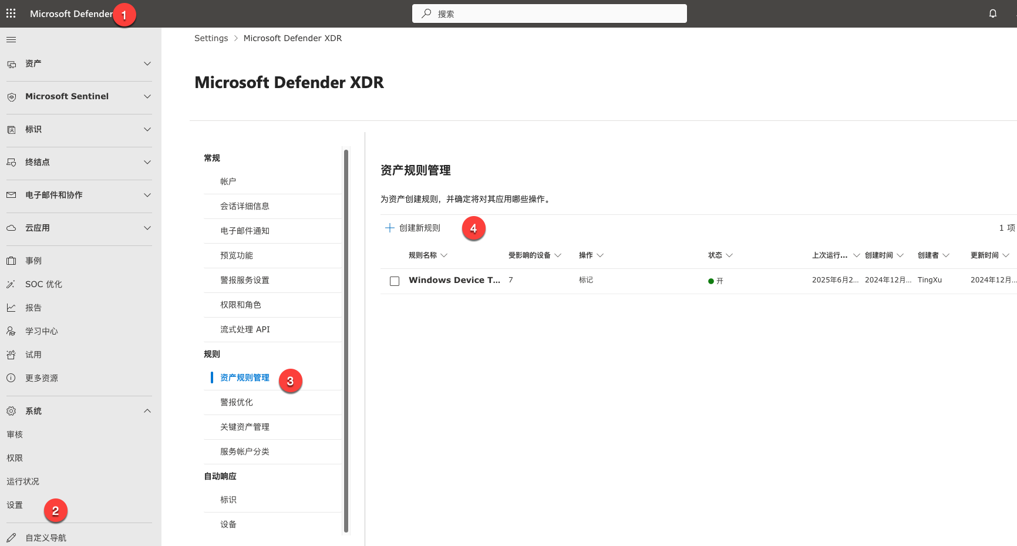Click the 资产 sidebar icon
This screenshot has height=546, width=1017.
(11, 64)
